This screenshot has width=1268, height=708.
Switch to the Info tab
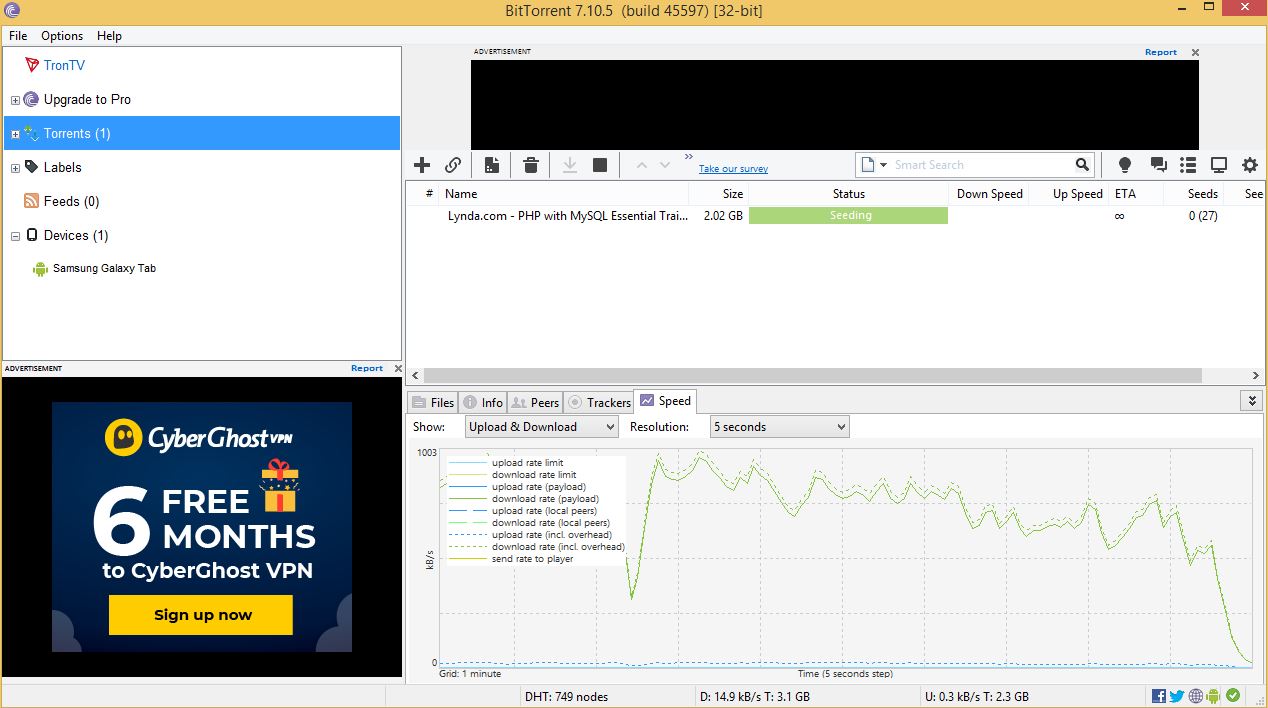coord(483,402)
